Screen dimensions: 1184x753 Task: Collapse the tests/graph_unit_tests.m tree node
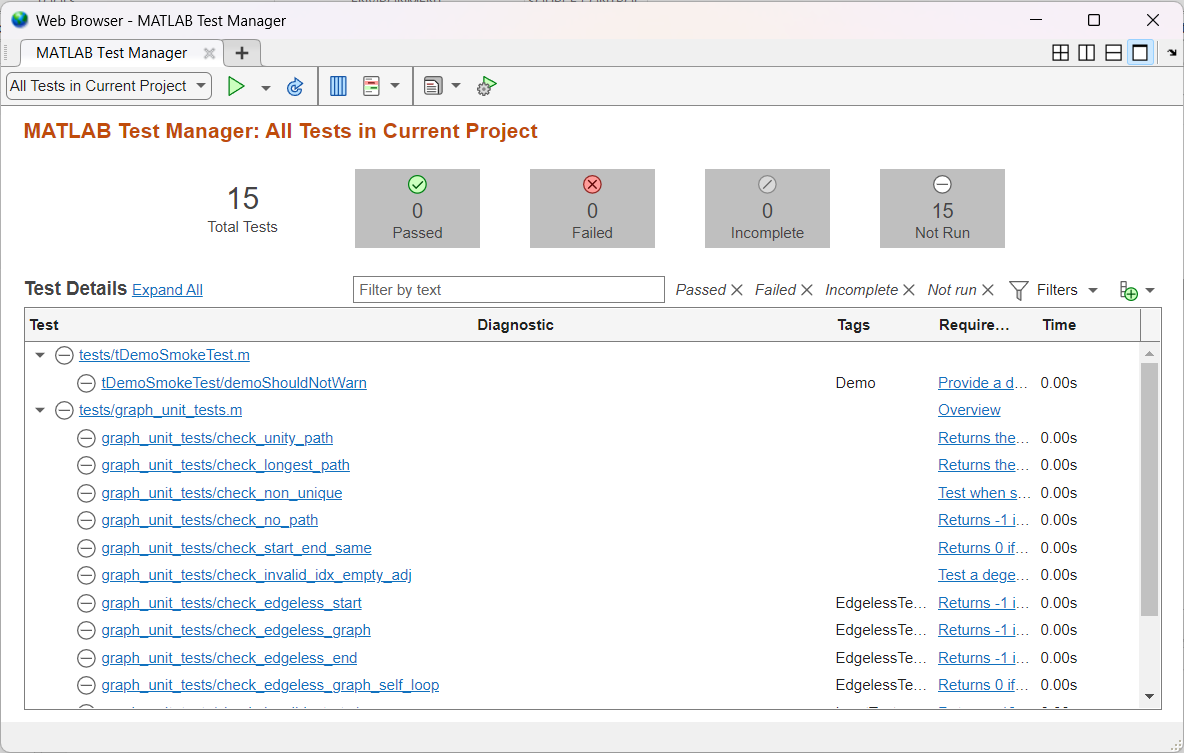point(40,410)
